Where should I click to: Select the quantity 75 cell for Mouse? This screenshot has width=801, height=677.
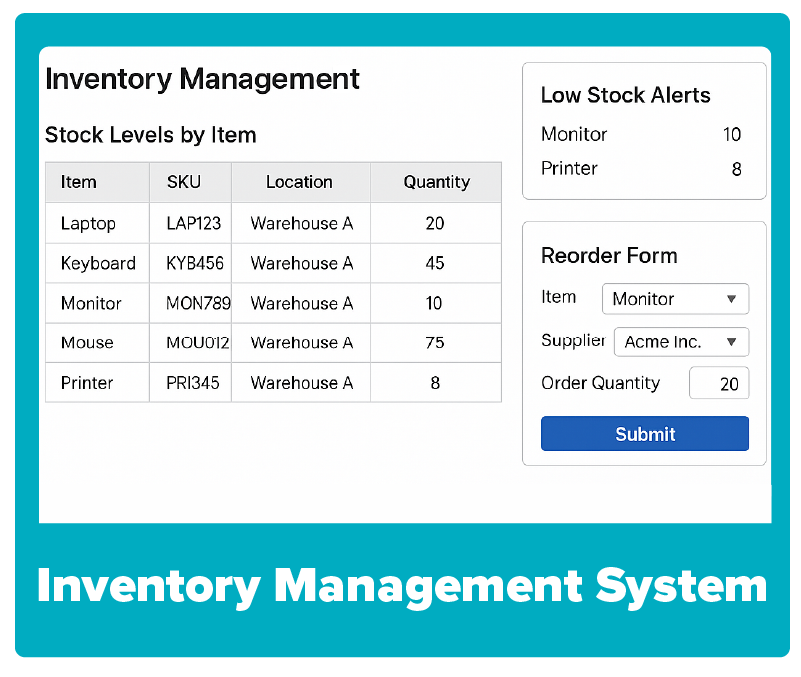click(x=436, y=342)
